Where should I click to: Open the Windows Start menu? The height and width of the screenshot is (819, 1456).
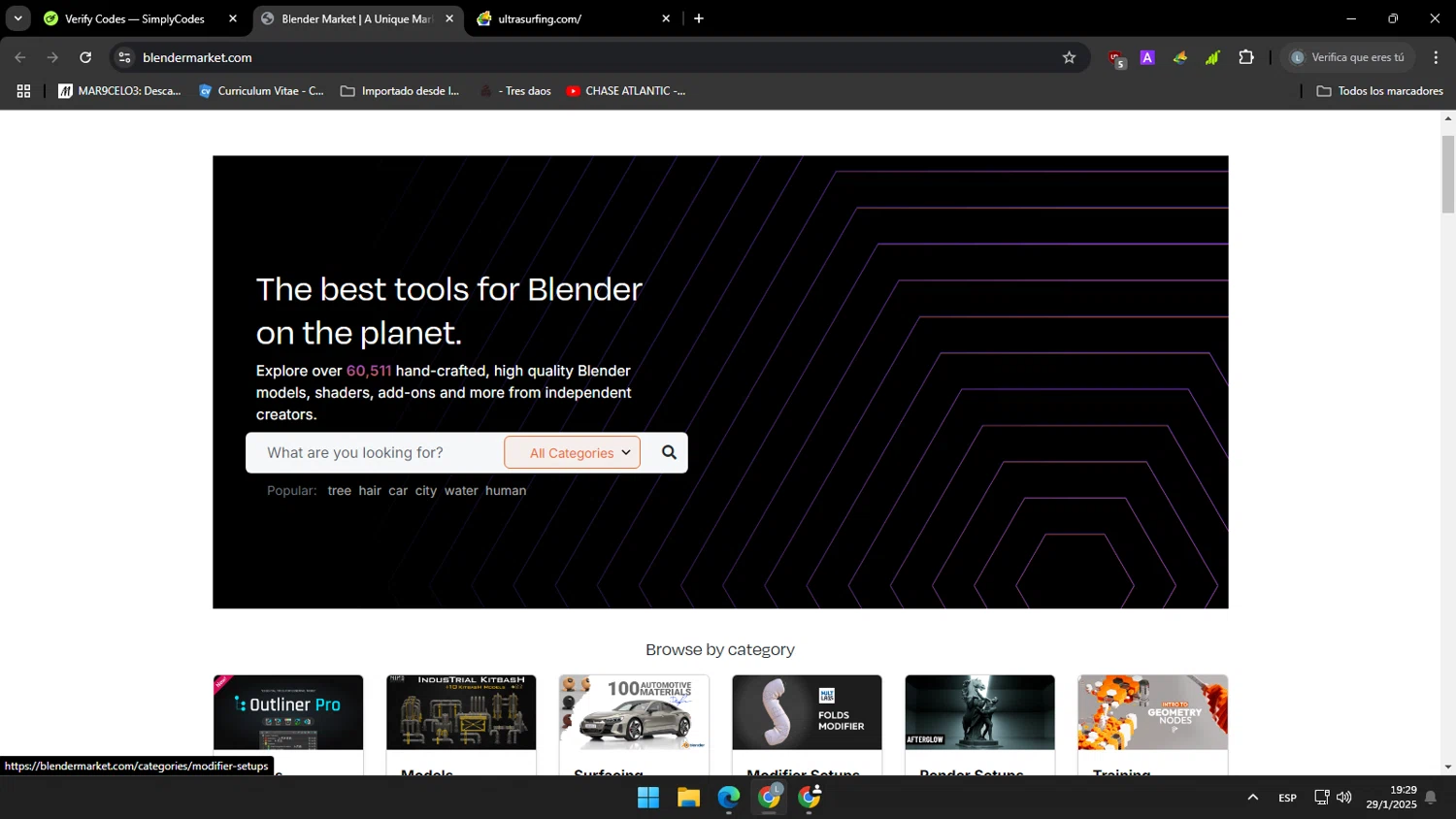[648, 798]
